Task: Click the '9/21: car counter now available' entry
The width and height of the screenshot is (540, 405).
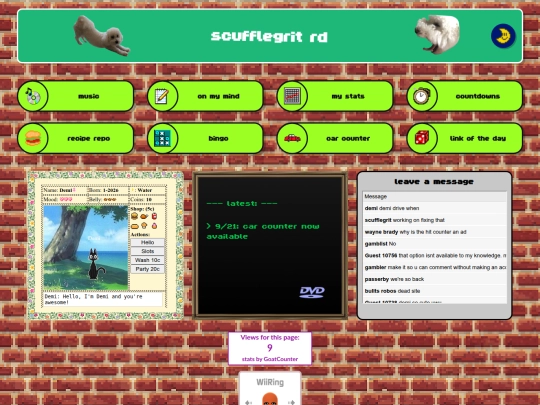Action: 263,231
